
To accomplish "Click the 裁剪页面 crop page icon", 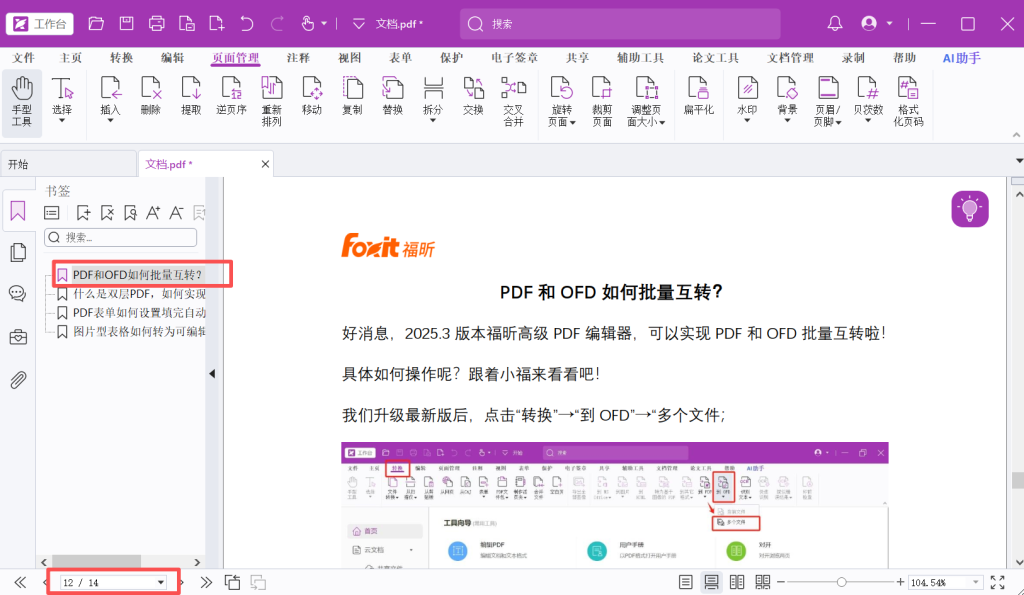I will 601,101.
